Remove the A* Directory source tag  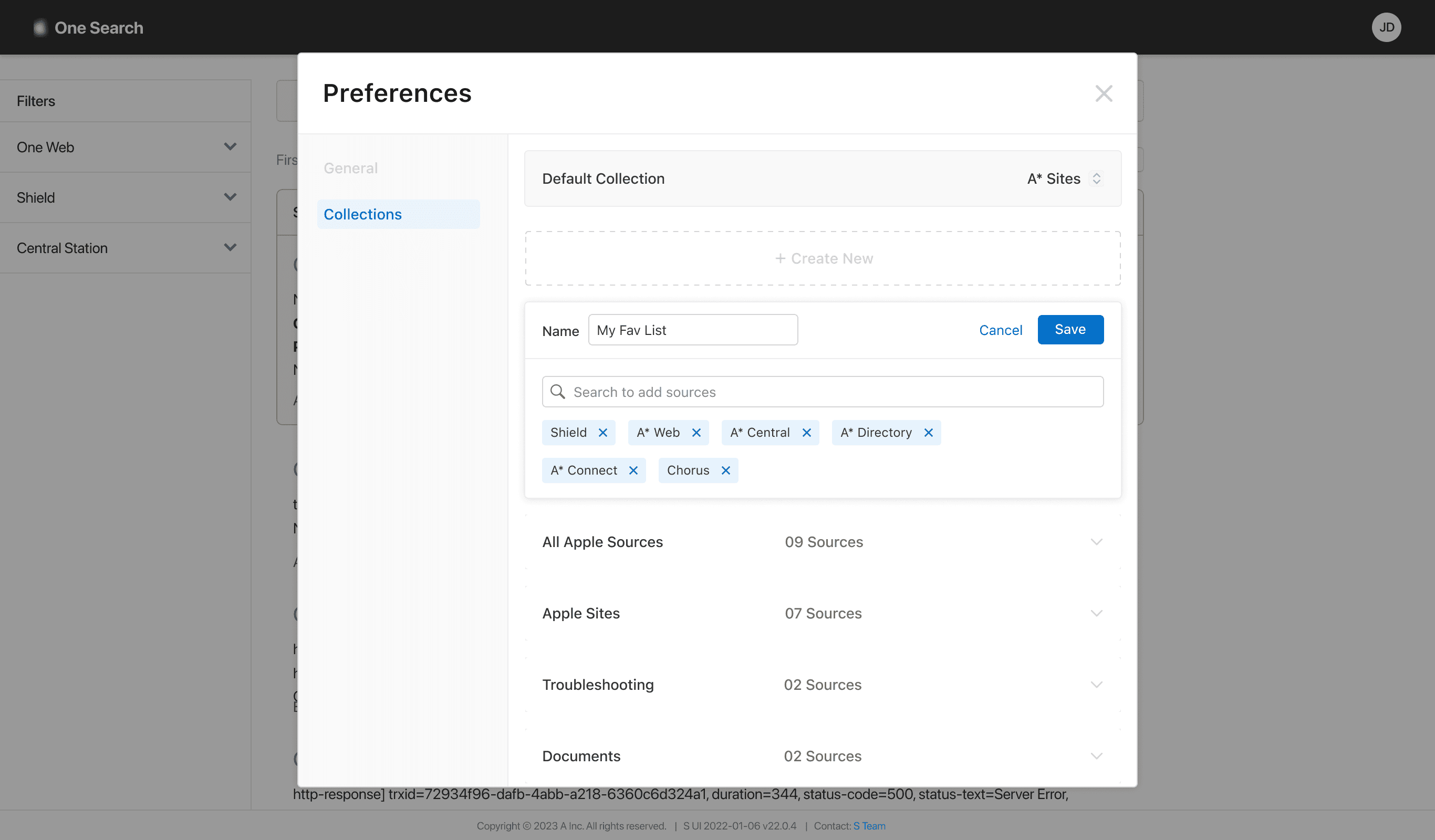(928, 433)
